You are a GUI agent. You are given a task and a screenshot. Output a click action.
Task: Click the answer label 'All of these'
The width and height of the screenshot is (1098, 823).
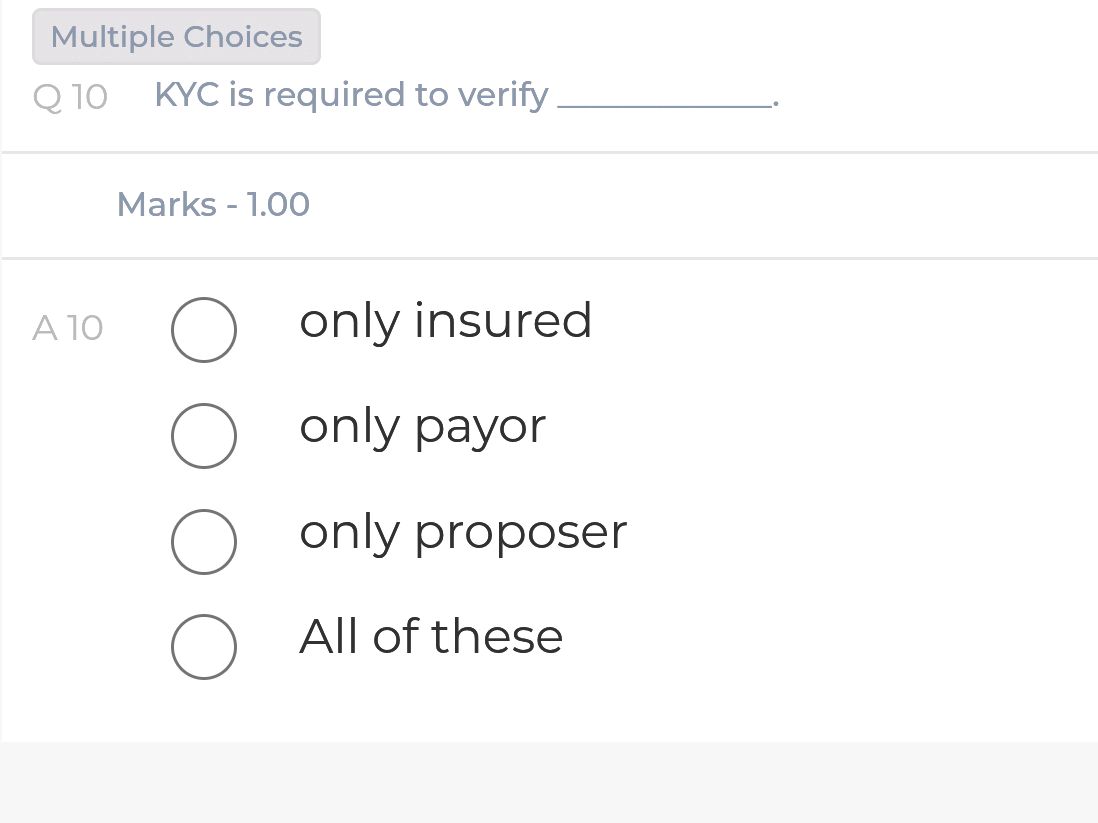[431, 636]
